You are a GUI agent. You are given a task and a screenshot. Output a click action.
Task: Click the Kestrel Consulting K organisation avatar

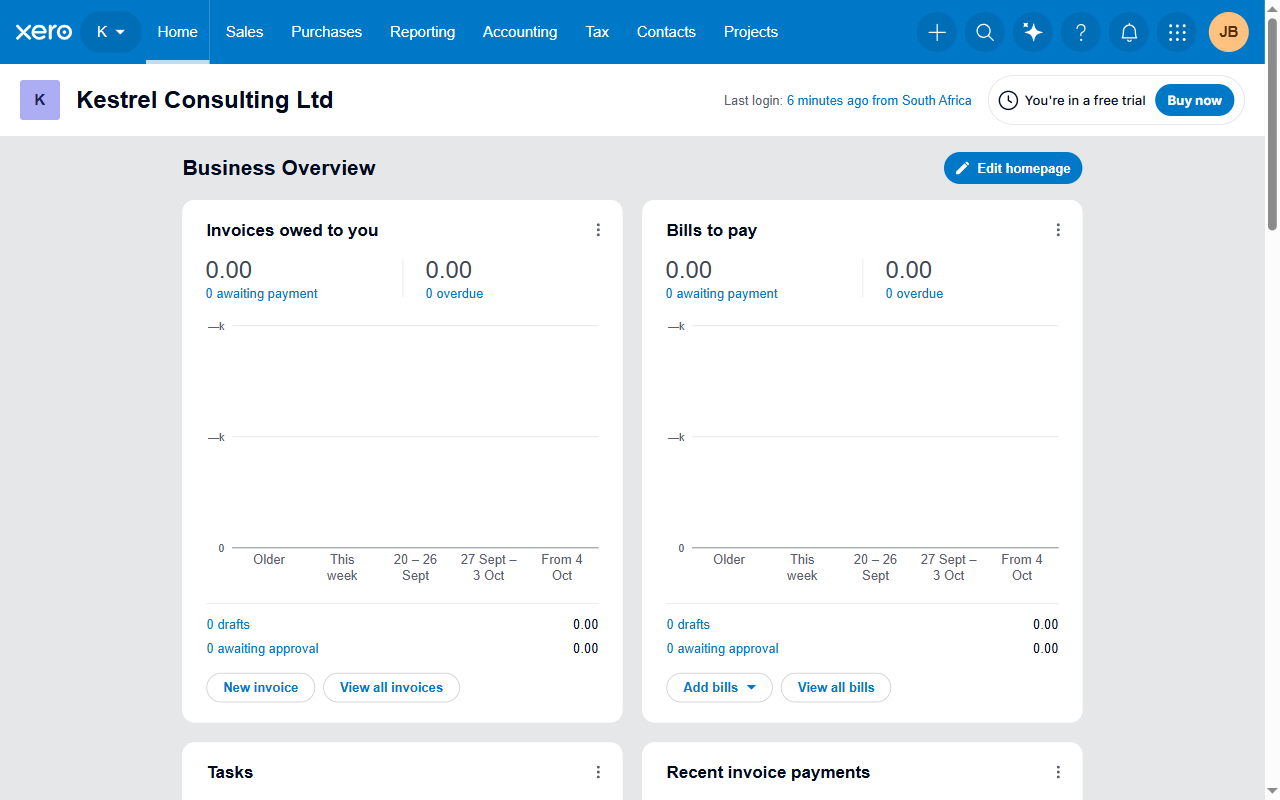[x=40, y=100]
